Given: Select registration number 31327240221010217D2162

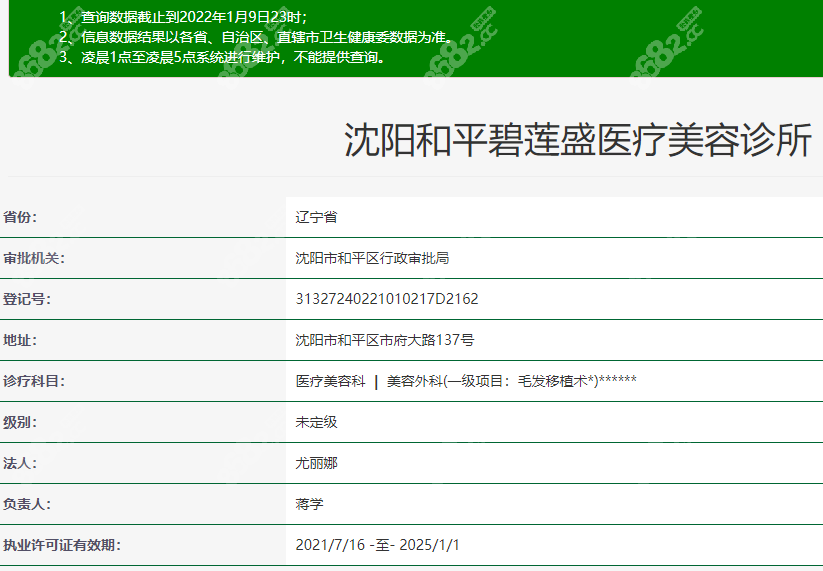Looking at the screenshot, I should [387, 299].
